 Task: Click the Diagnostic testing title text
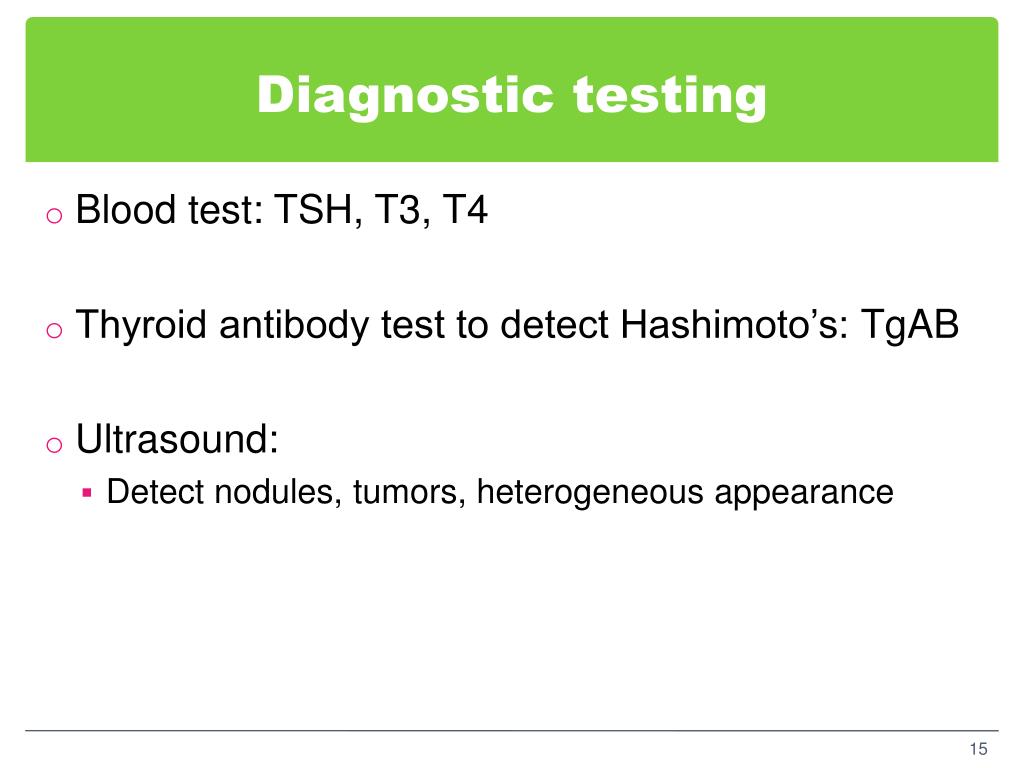(x=511, y=95)
